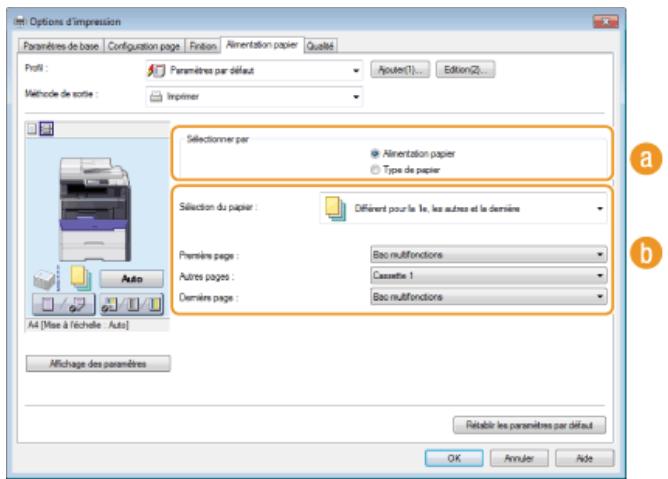Click the Sélection du papier : label
This screenshot has height=479, width=668.
click(x=218, y=207)
